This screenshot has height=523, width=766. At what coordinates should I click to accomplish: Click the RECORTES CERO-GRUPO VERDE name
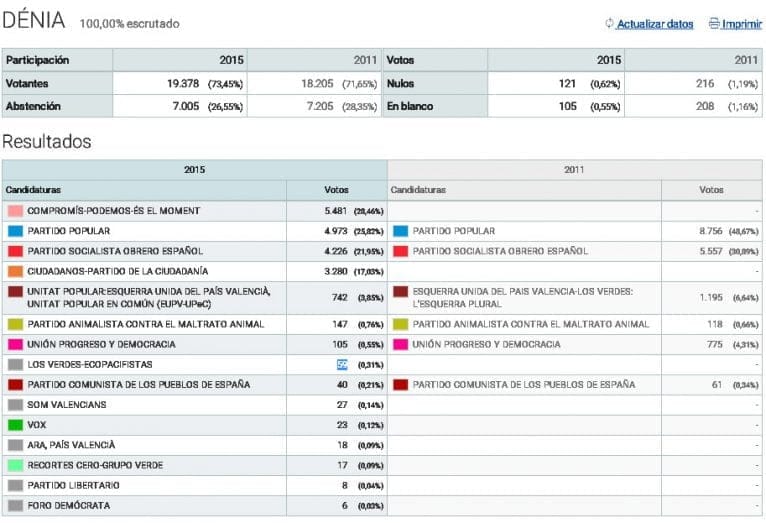pyautogui.click(x=95, y=465)
